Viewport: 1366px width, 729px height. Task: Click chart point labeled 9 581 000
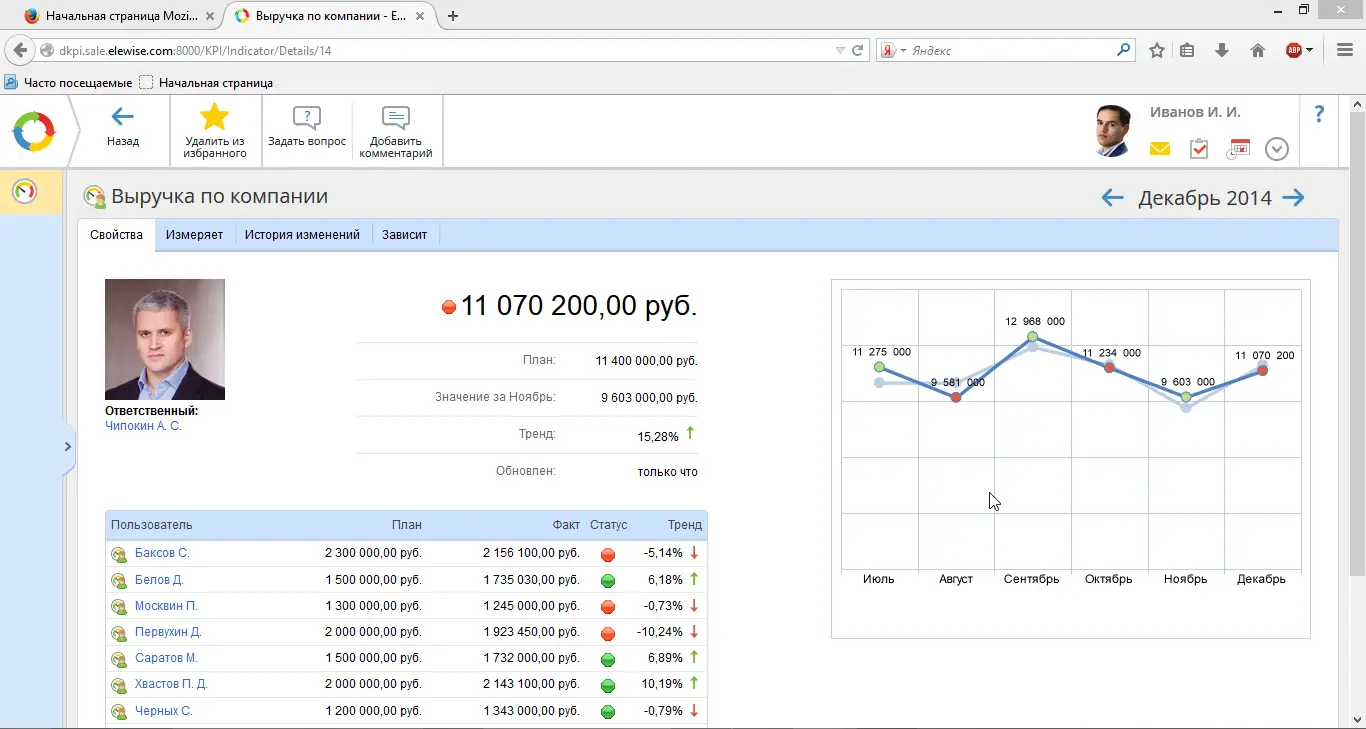(x=956, y=398)
